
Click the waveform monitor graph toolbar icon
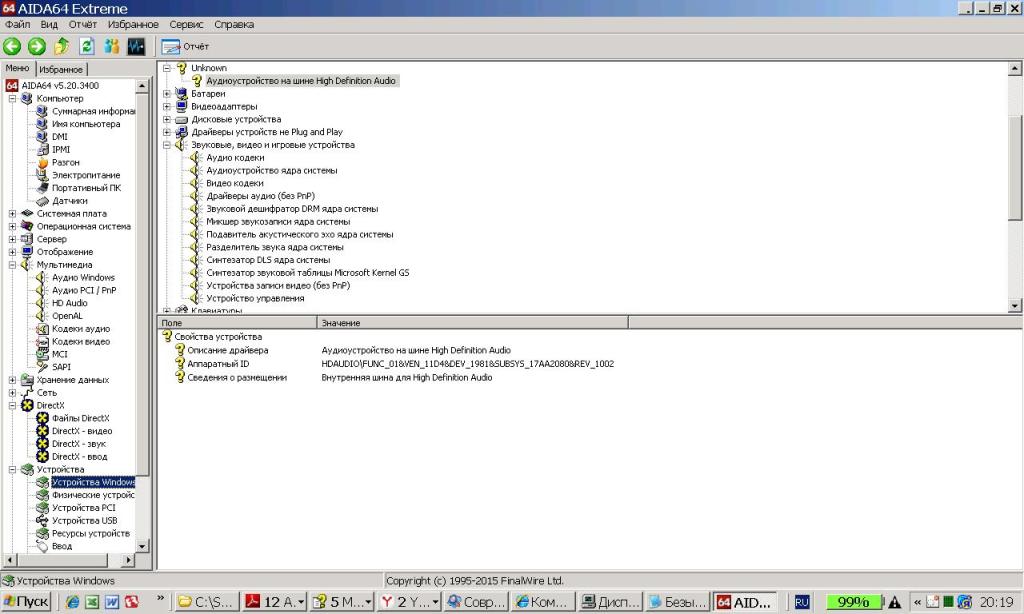pyautogui.click(x=136, y=46)
